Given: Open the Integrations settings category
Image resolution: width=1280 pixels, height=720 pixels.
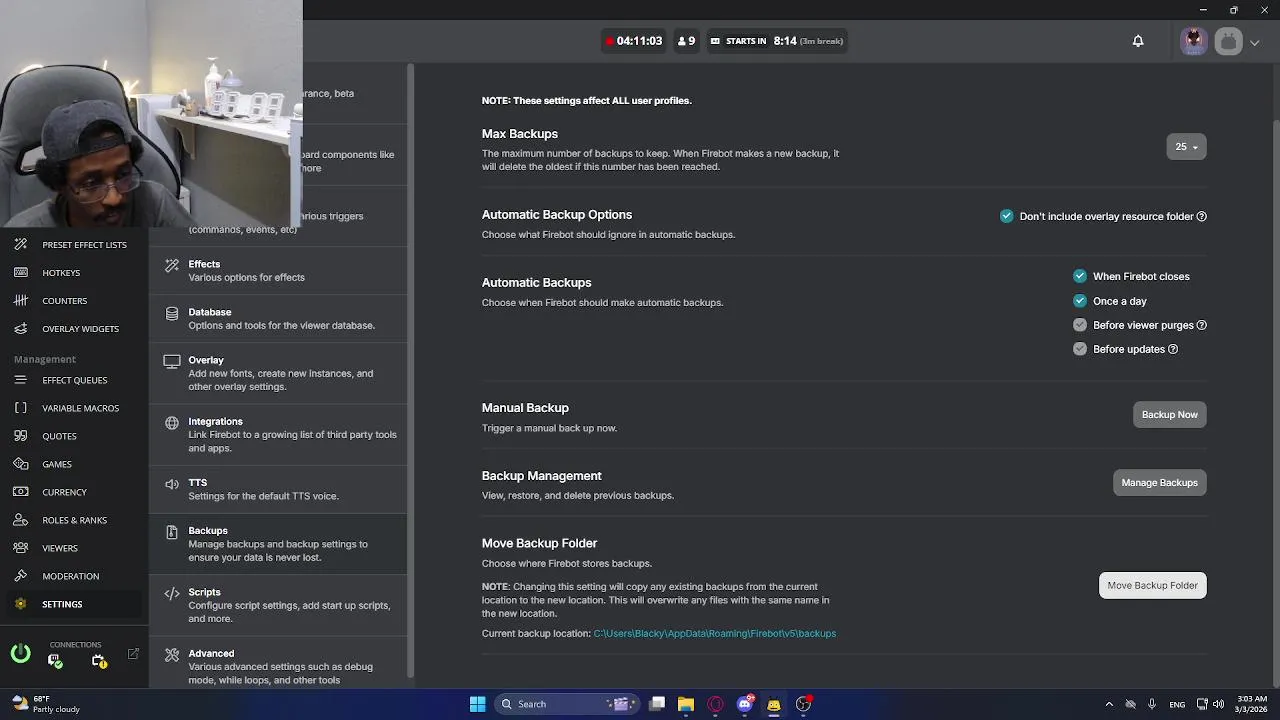Looking at the screenshot, I should [278, 434].
